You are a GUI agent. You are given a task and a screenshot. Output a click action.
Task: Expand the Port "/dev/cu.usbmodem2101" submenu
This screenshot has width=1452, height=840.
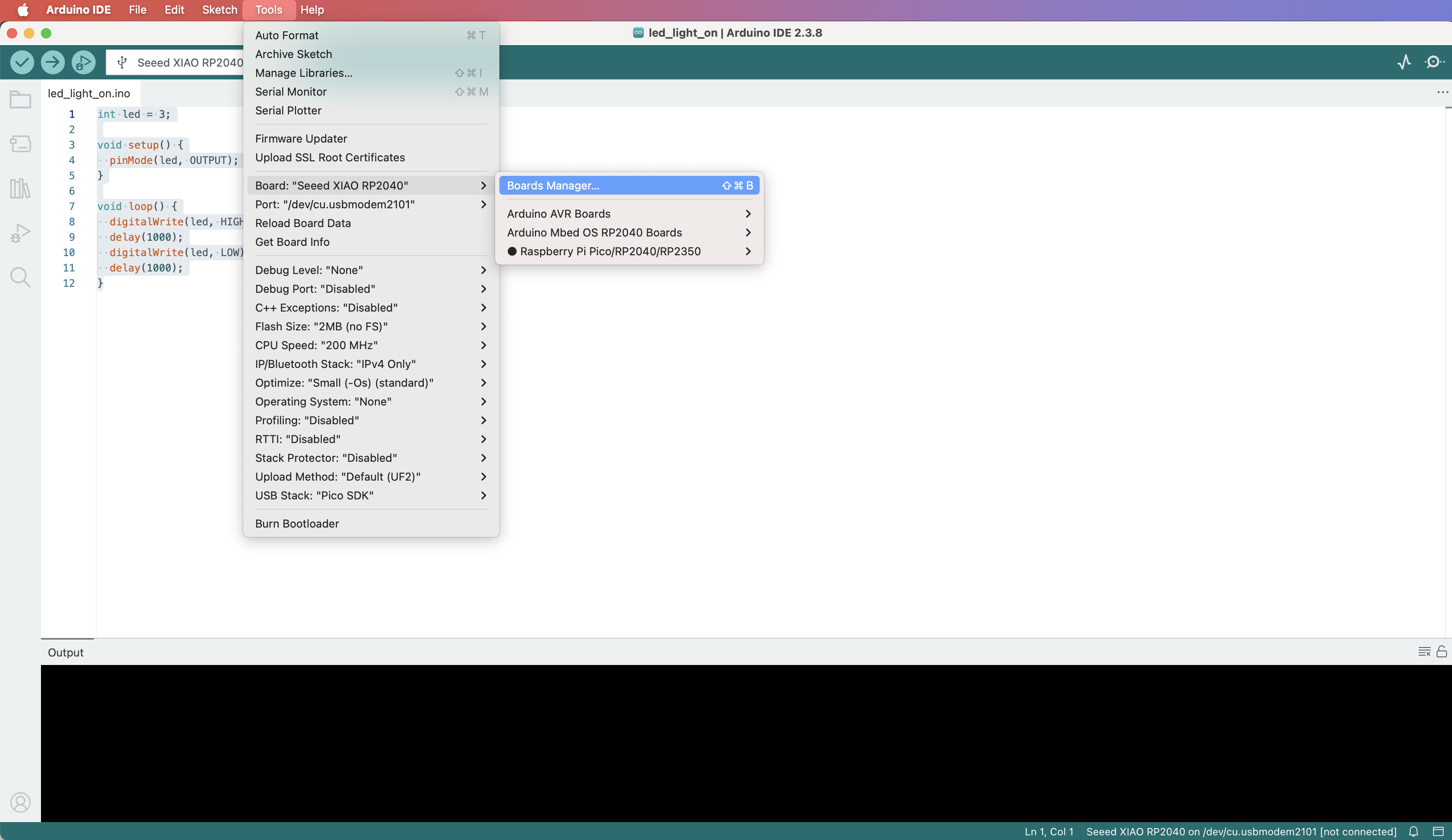335,204
